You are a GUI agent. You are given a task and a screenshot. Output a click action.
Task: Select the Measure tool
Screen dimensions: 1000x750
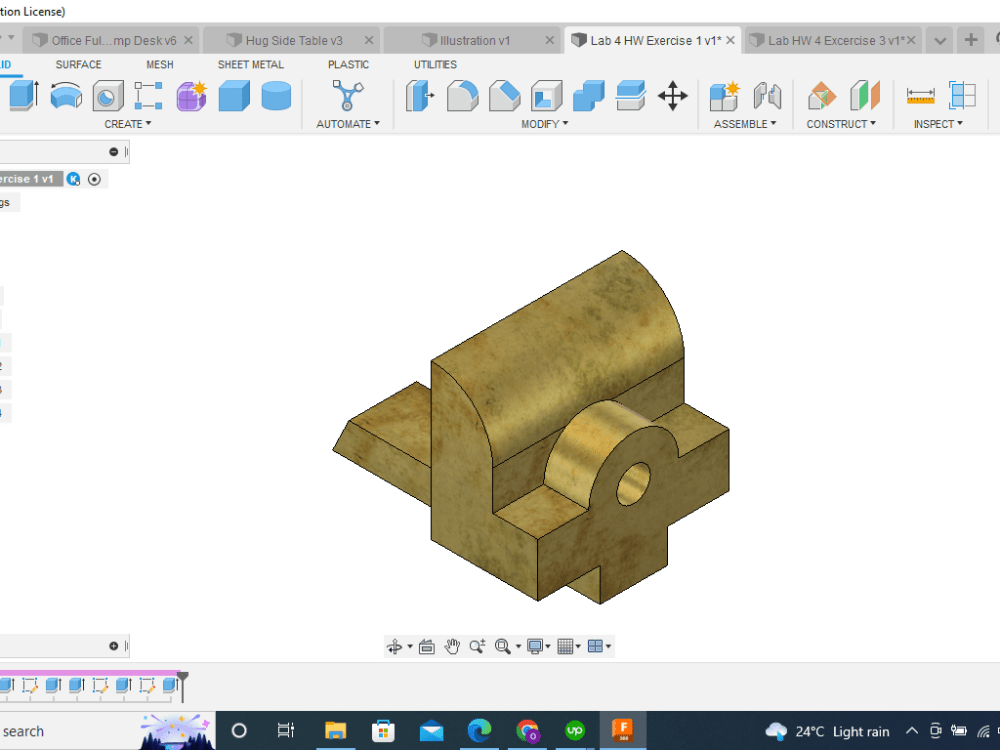(920, 96)
